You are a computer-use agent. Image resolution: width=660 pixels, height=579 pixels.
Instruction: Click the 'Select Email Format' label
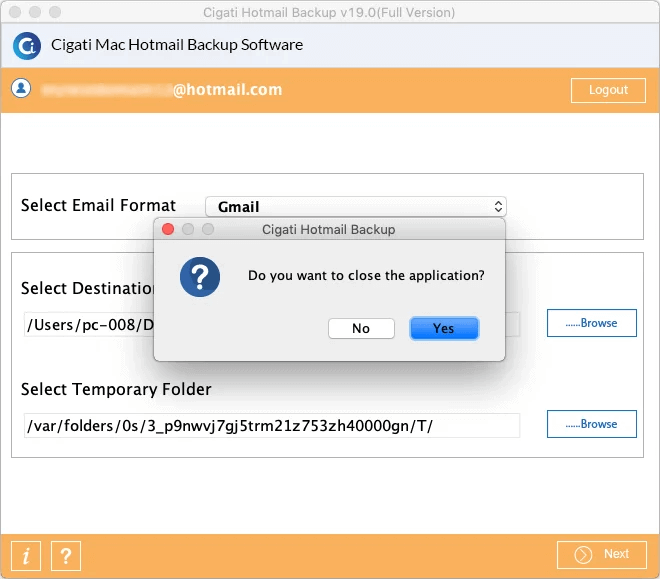click(x=98, y=206)
